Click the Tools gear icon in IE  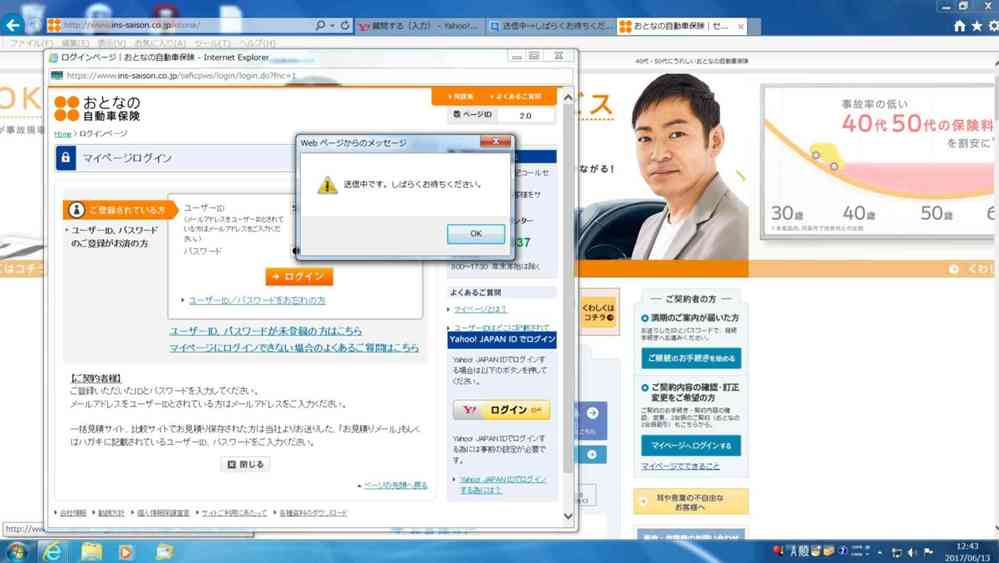coord(993,26)
